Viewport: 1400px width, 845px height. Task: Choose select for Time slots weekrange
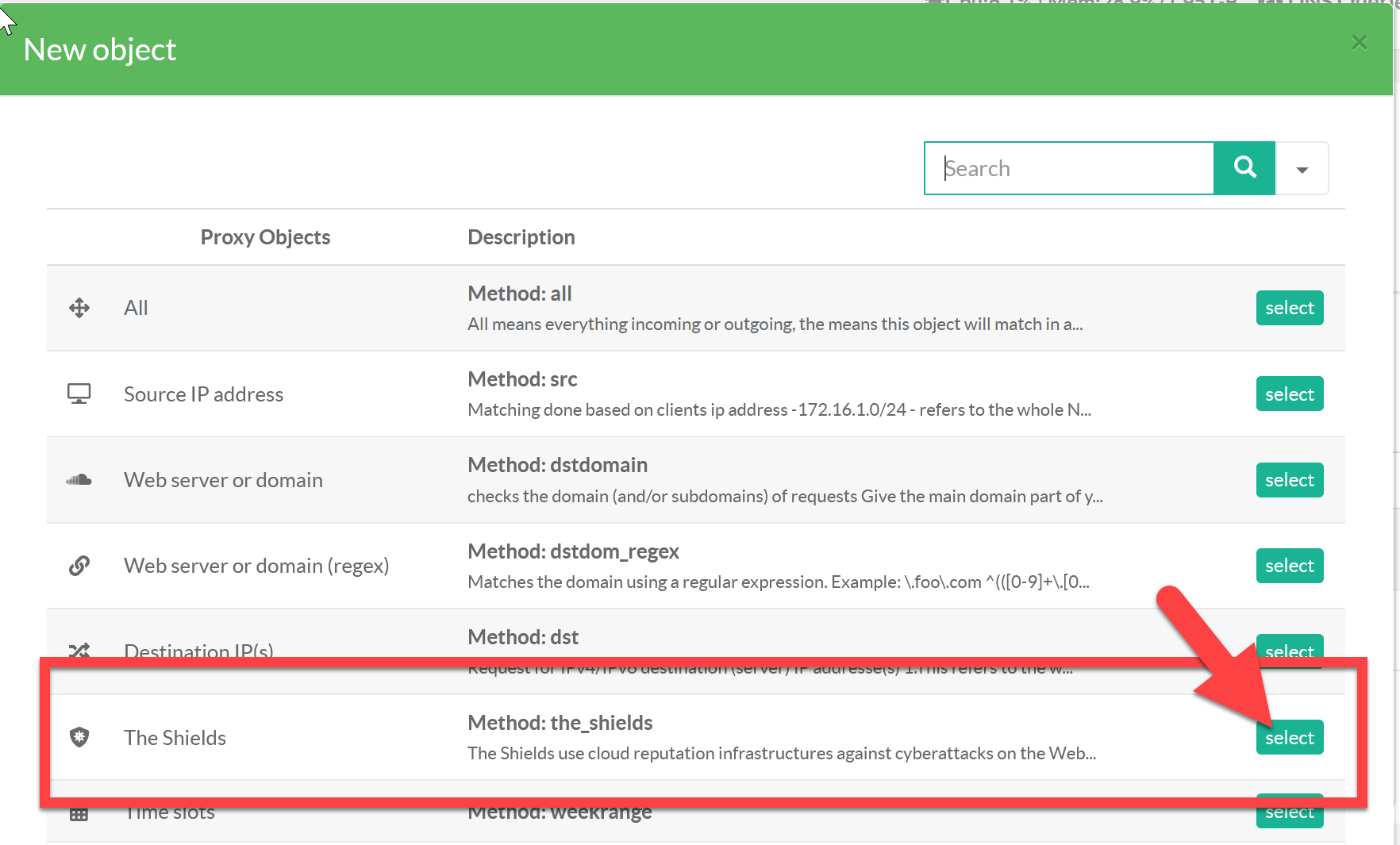coord(1289,814)
